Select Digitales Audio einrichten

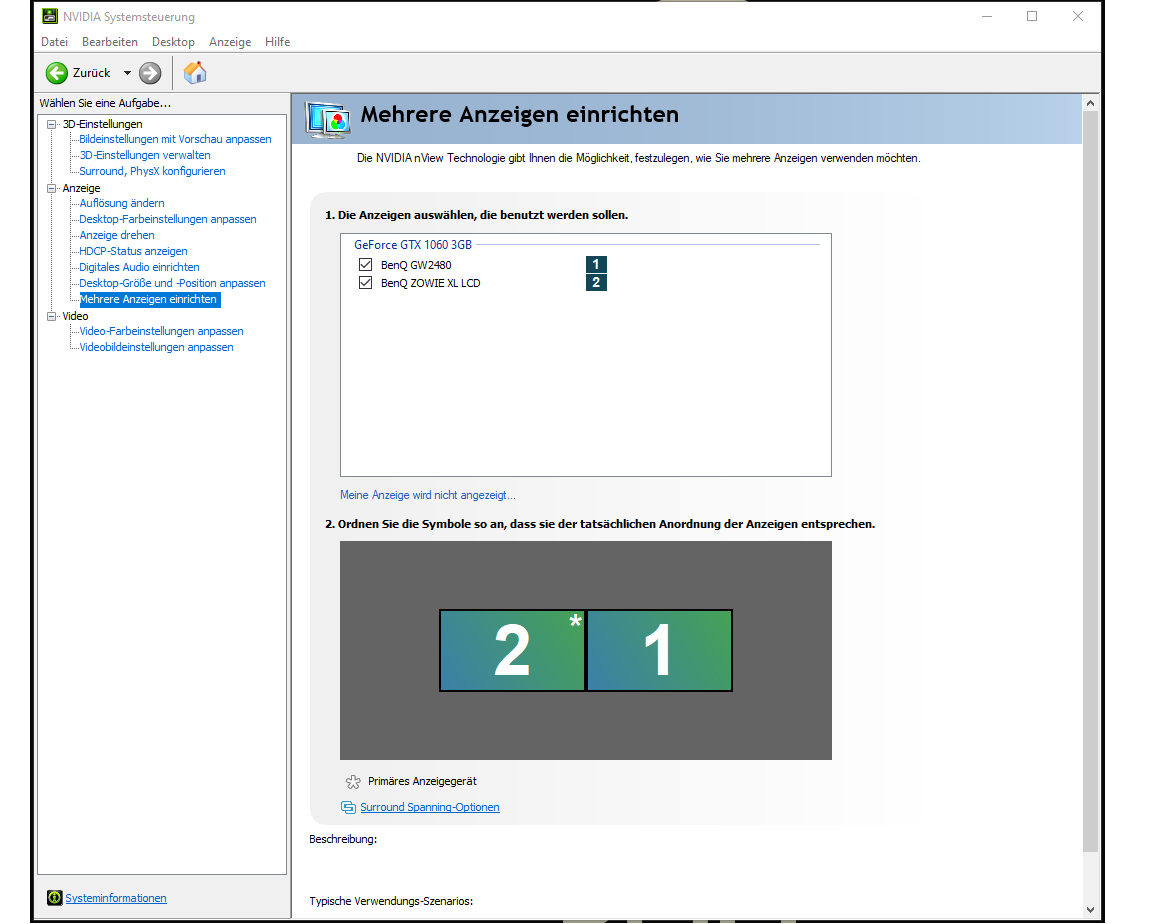click(139, 267)
